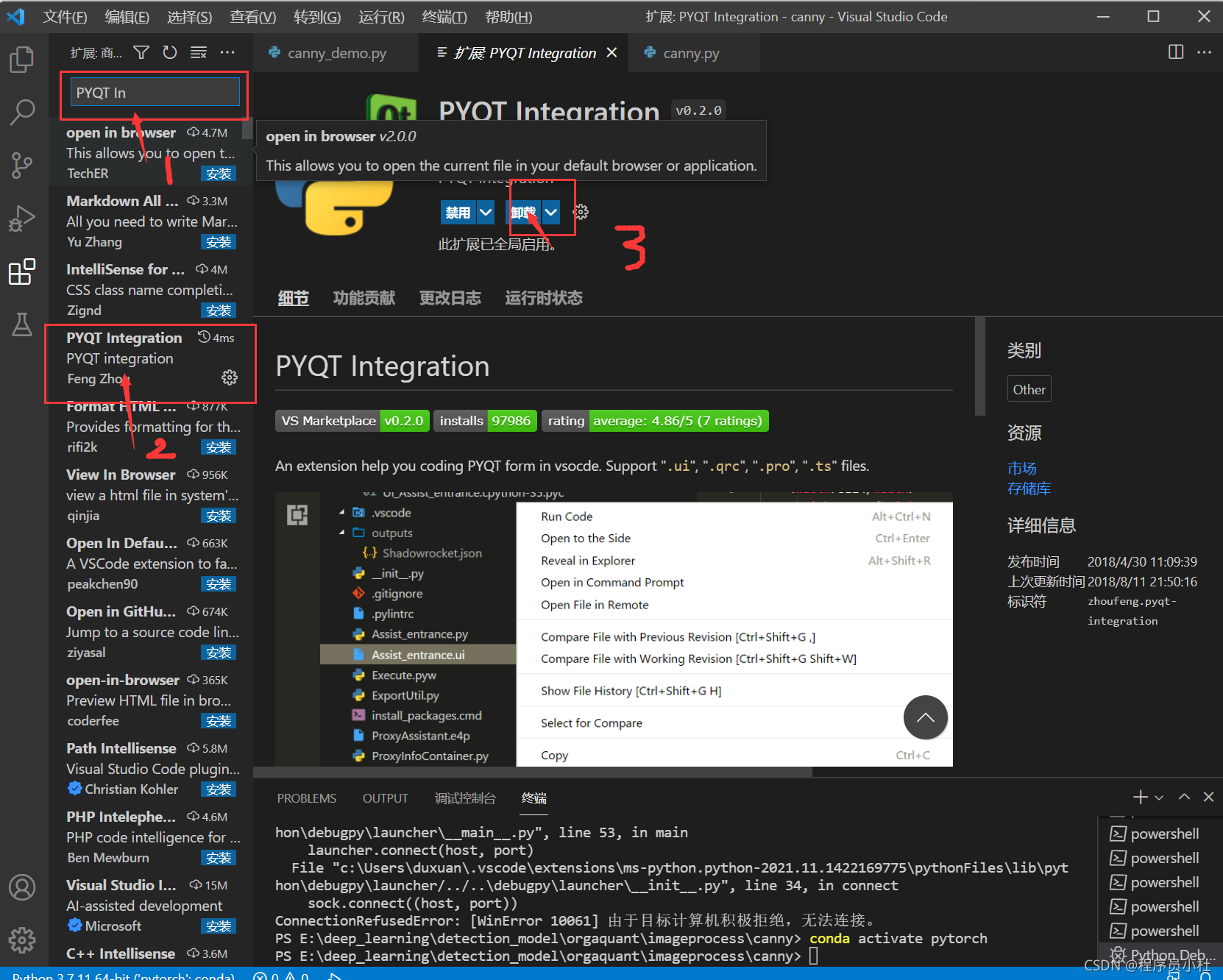Click the filter extensions funnel icon

pos(141,52)
